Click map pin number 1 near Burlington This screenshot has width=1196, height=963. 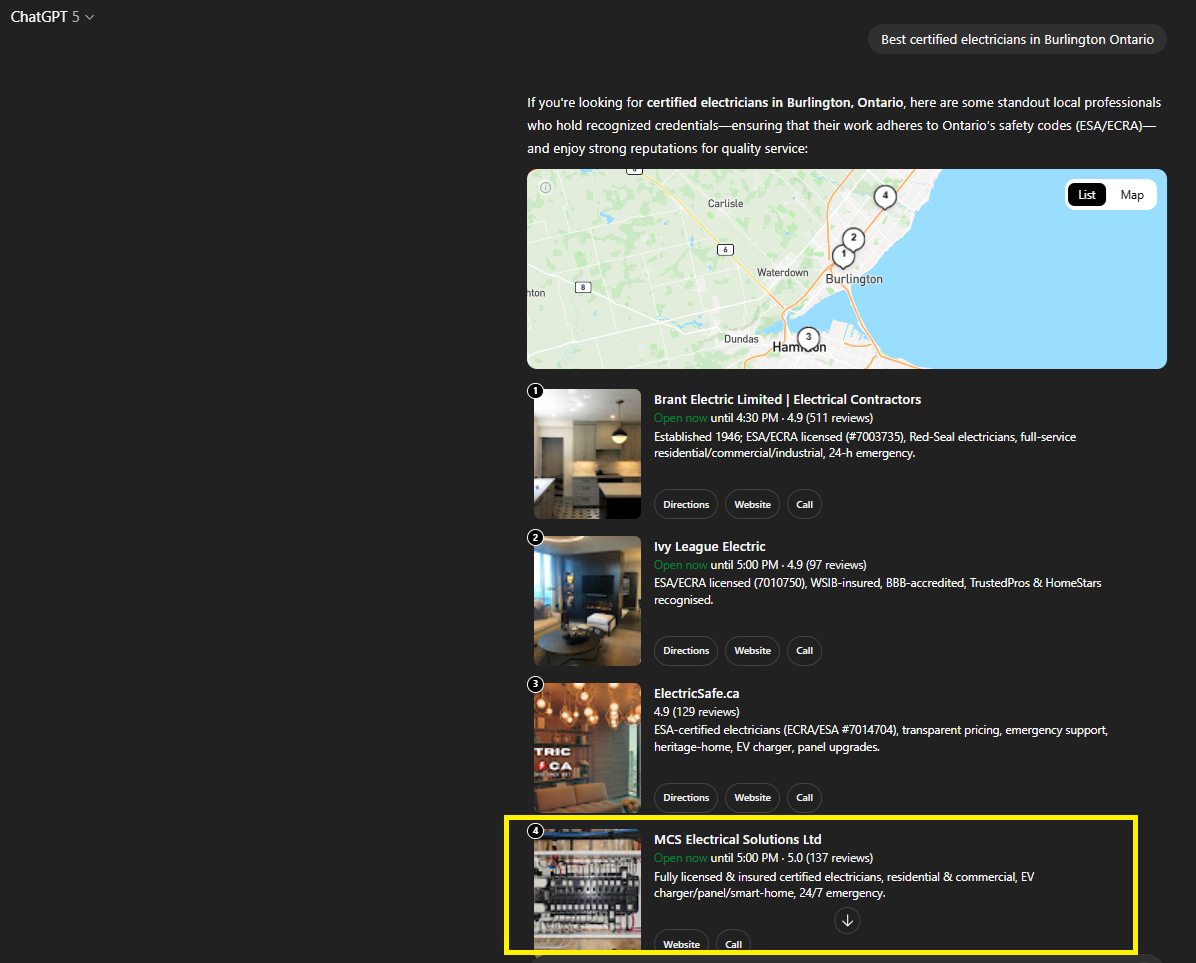coord(843,255)
